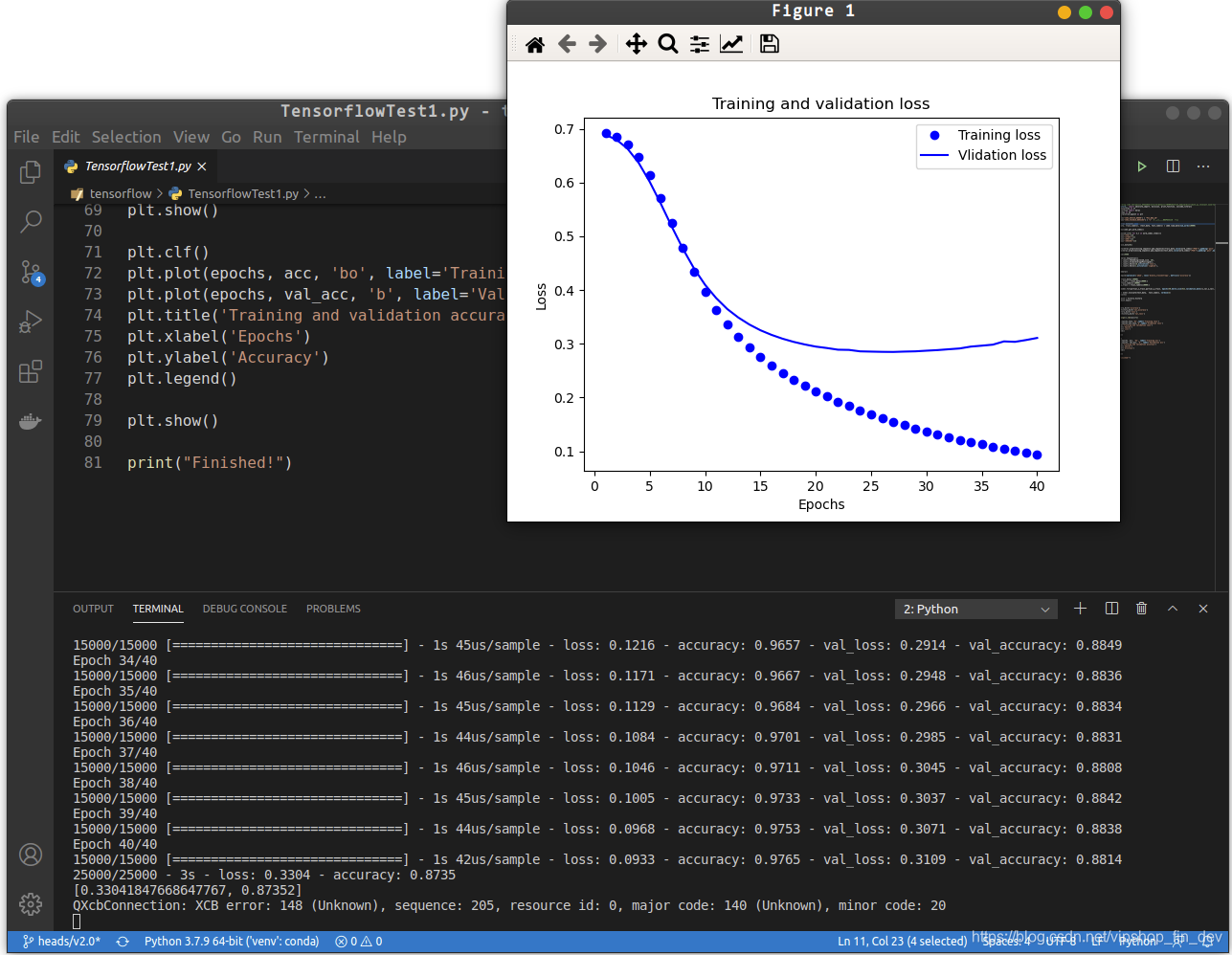Select the TensorflowTest1.py editor tab
This screenshot has width=1232, height=955.
137,166
